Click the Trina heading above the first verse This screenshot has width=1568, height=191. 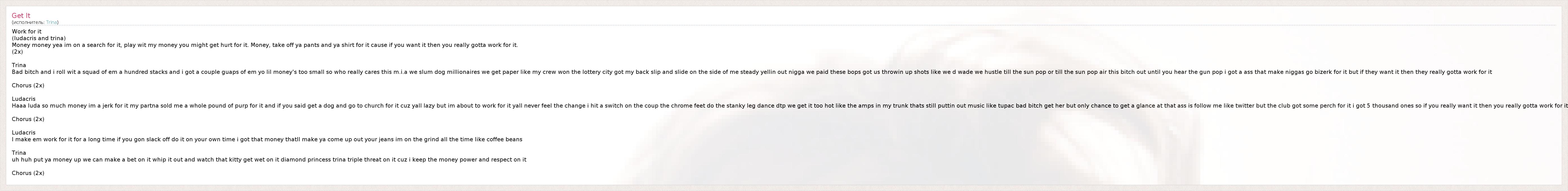coord(19,65)
